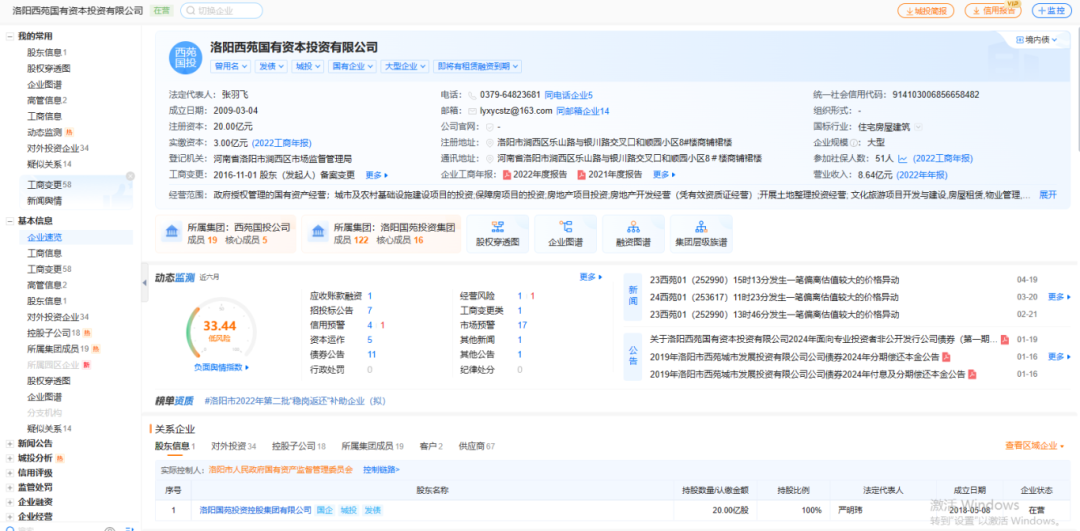Image resolution: width=1080 pixels, height=531 pixels.
Task: Click 展开 to expand business scope
Action: [1047, 195]
